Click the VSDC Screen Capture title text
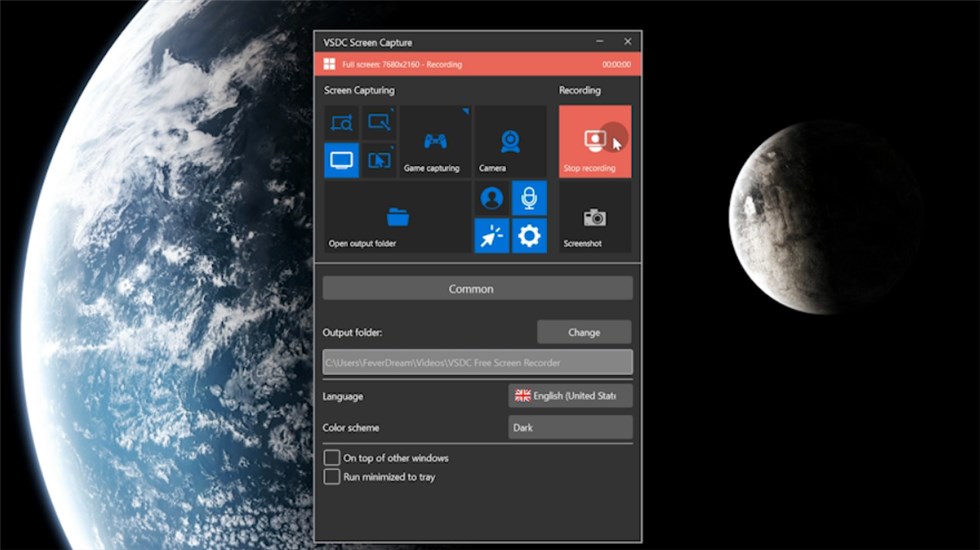 tap(368, 42)
